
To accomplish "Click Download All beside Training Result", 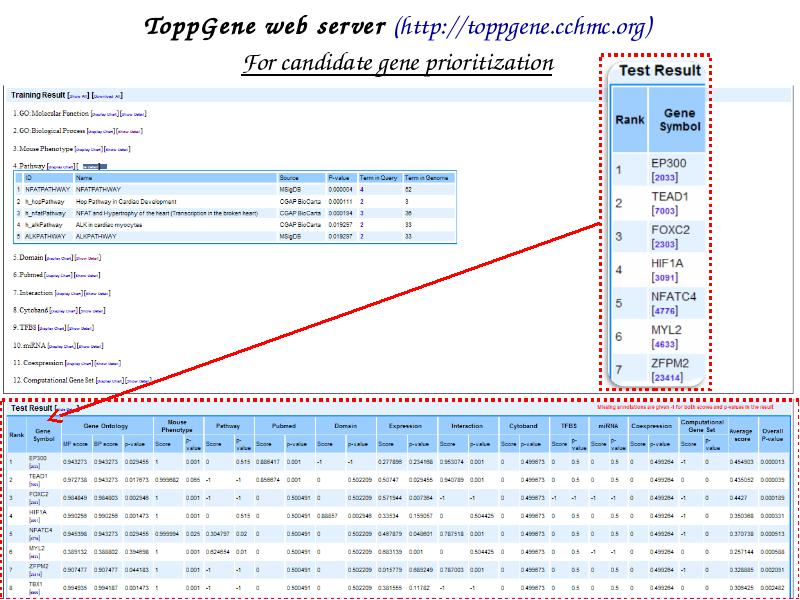I will pos(107,96).
